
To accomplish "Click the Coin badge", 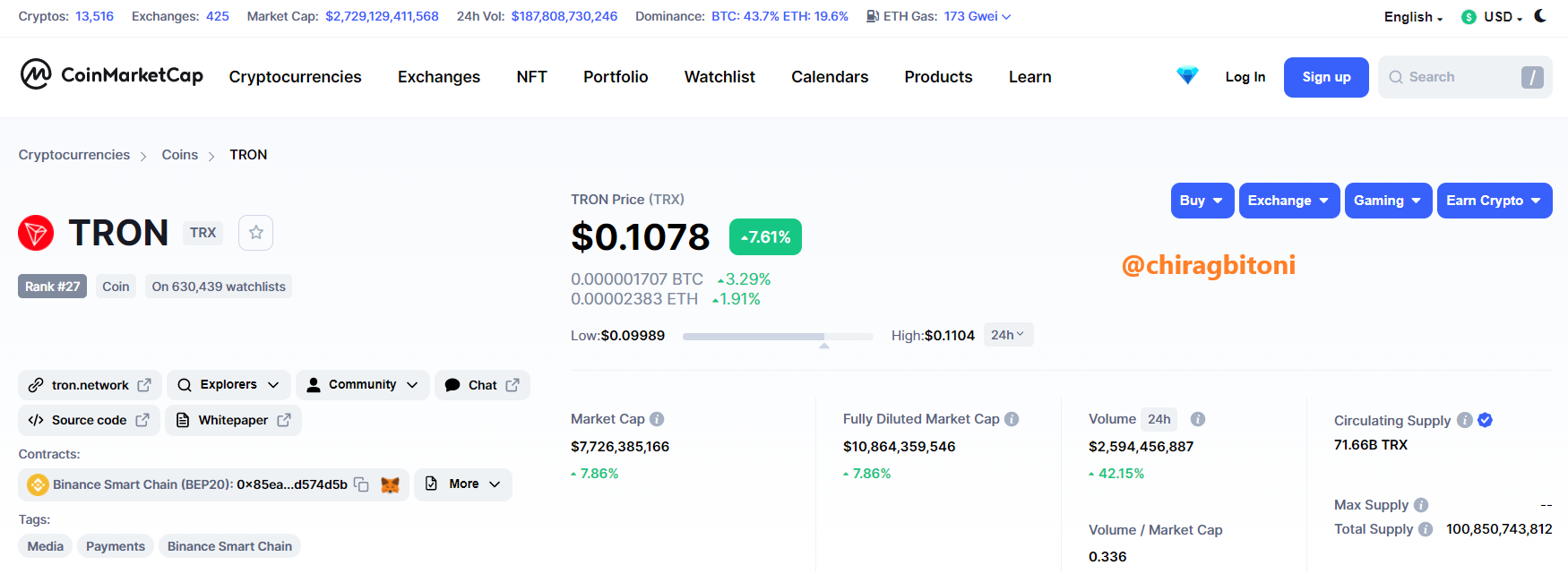I will [x=116, y=287].
